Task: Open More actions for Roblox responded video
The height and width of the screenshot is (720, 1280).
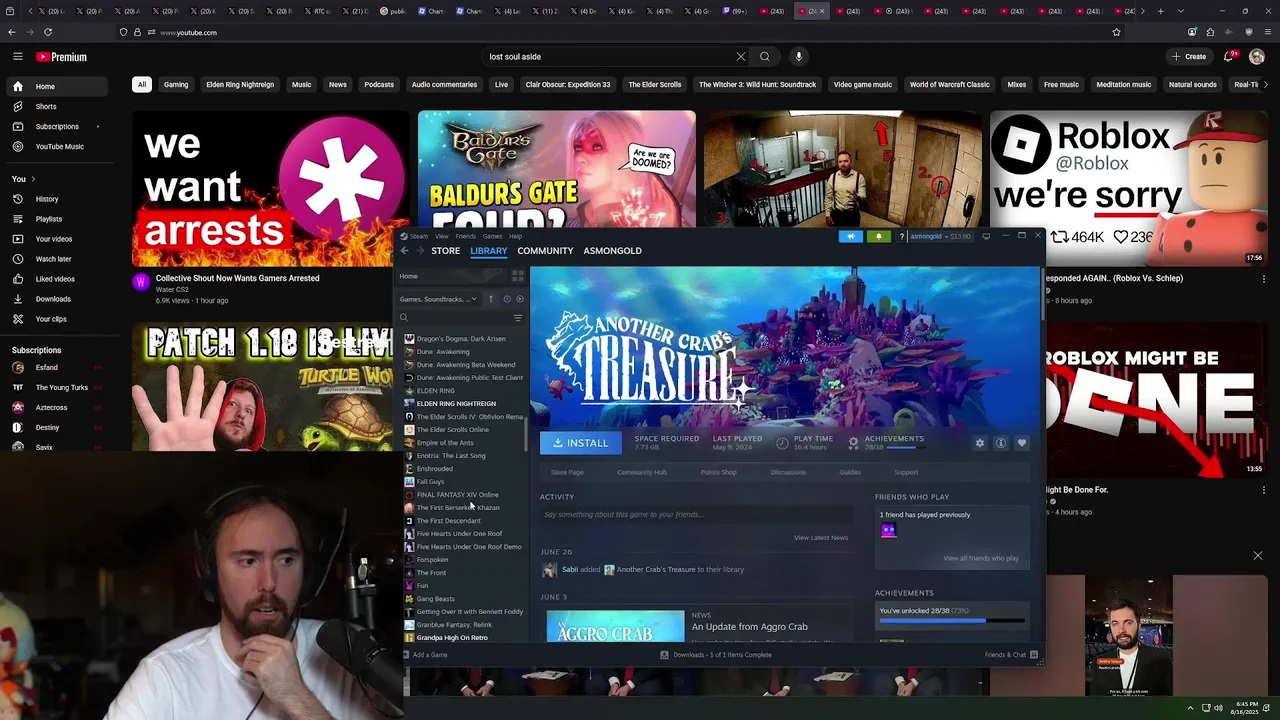Action: pos(1264,280)
